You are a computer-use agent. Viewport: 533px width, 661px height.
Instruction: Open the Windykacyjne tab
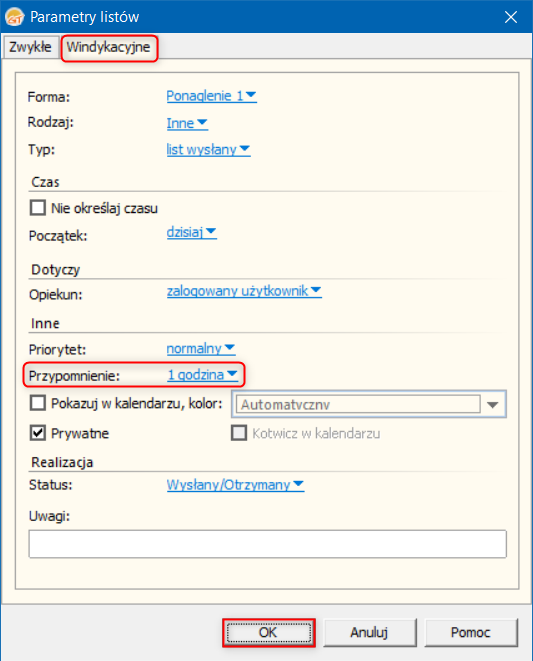coord(109,47)
